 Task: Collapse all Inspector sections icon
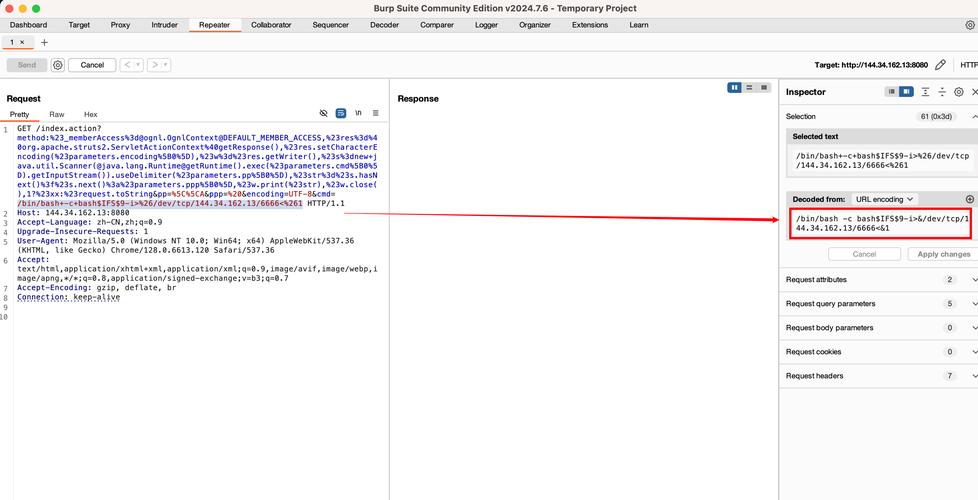coord(942,92)
